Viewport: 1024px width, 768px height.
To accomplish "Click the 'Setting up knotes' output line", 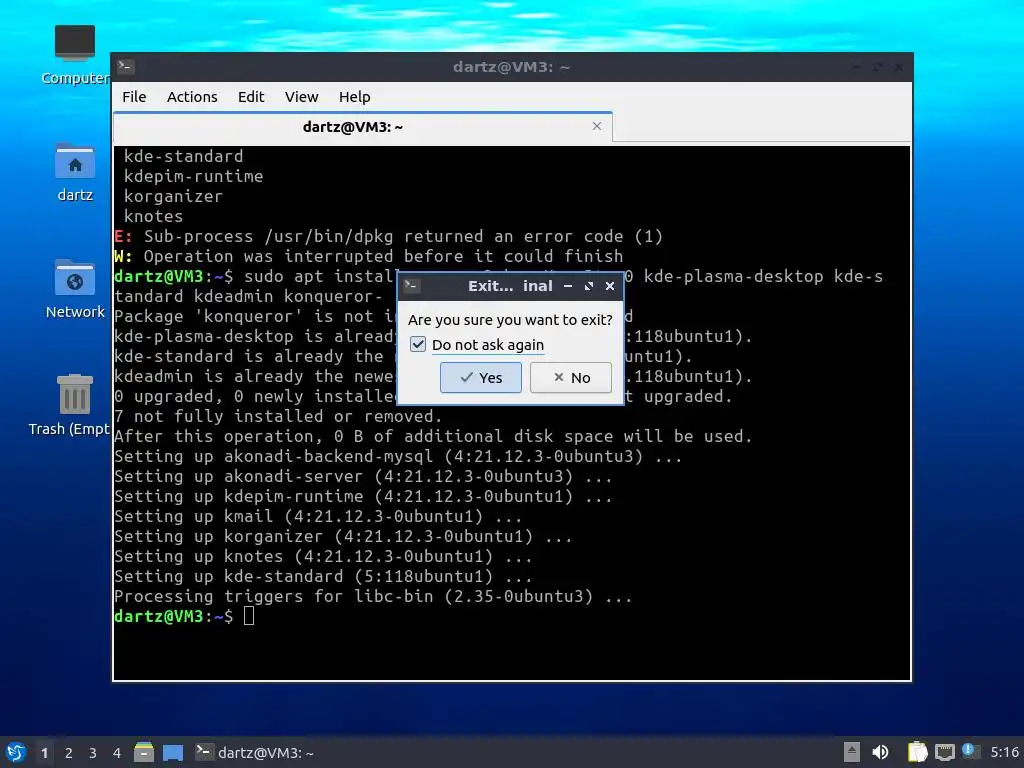I will 323,556.
